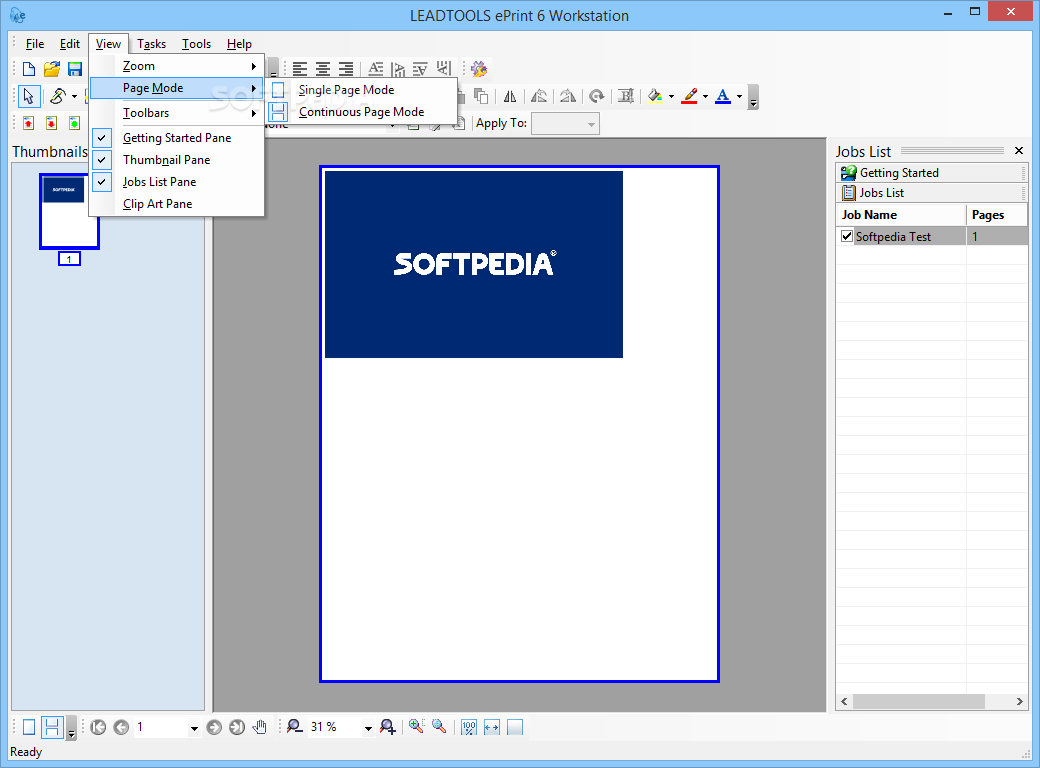Open fill color dropdown arrow
Screen dimensions: 1040x768
[671, 97]
